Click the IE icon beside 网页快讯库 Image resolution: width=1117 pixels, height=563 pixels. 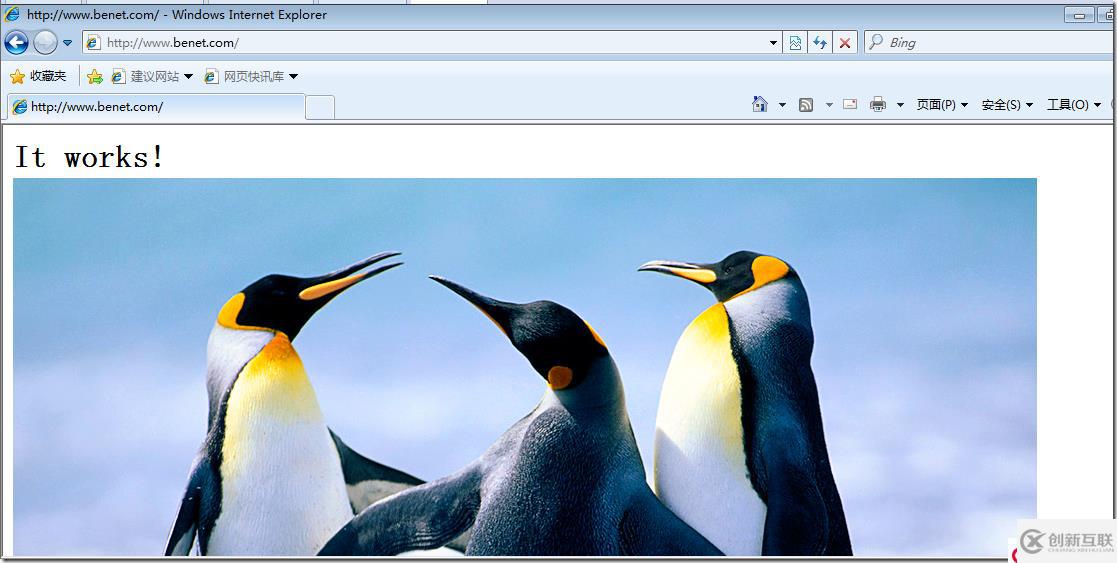point(212,76)
